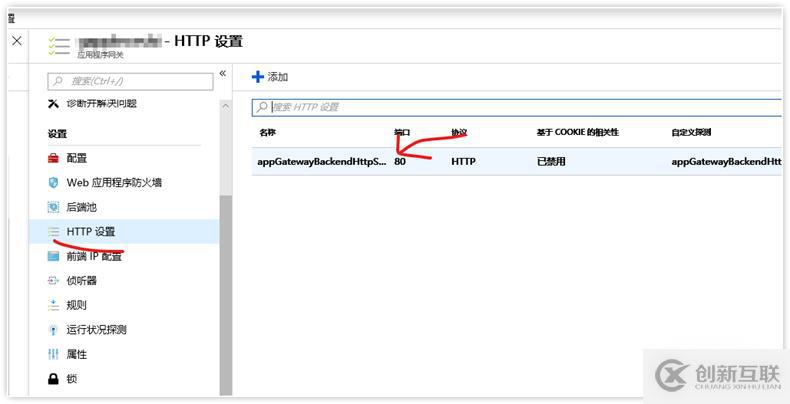Screen dimensions: 790x404
Task: Open the appGatewayBackendHttpS... row
Action: (517, 162)
